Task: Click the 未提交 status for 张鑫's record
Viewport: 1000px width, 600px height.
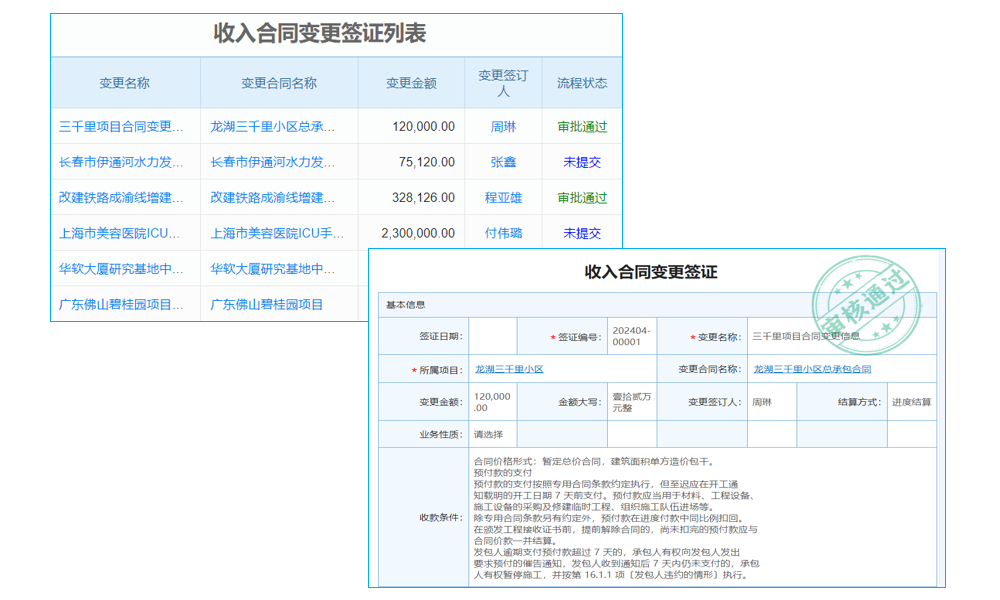Action: pos(582,161)
